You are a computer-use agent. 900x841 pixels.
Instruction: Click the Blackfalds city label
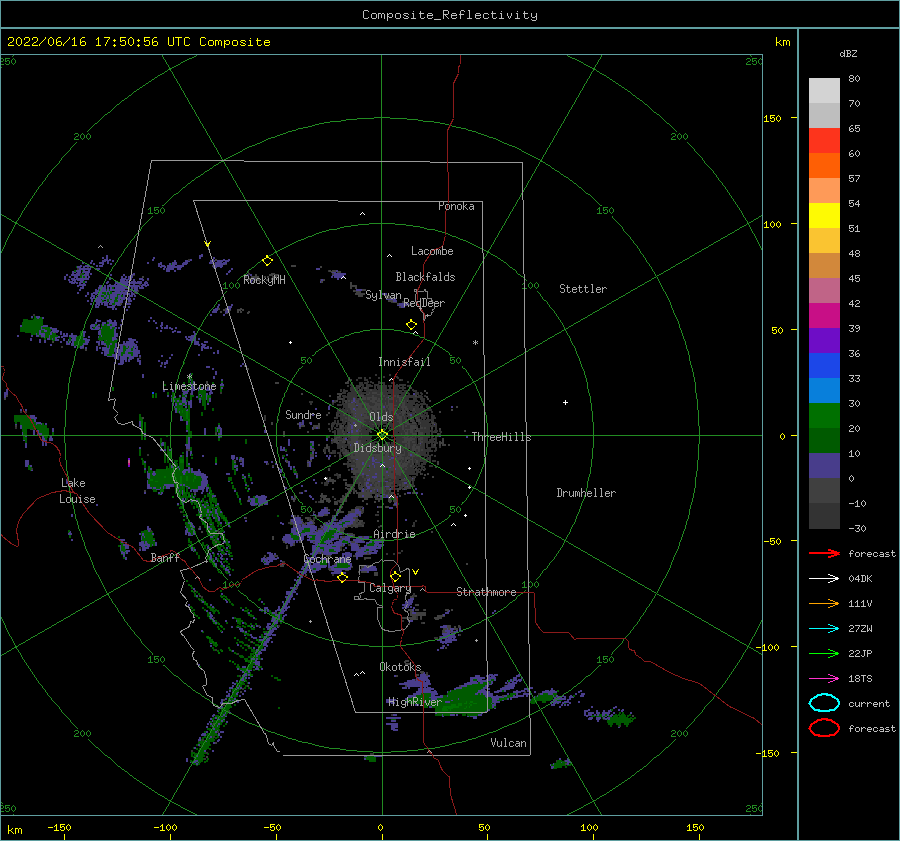pyautogui.click(x=425, y=277)
